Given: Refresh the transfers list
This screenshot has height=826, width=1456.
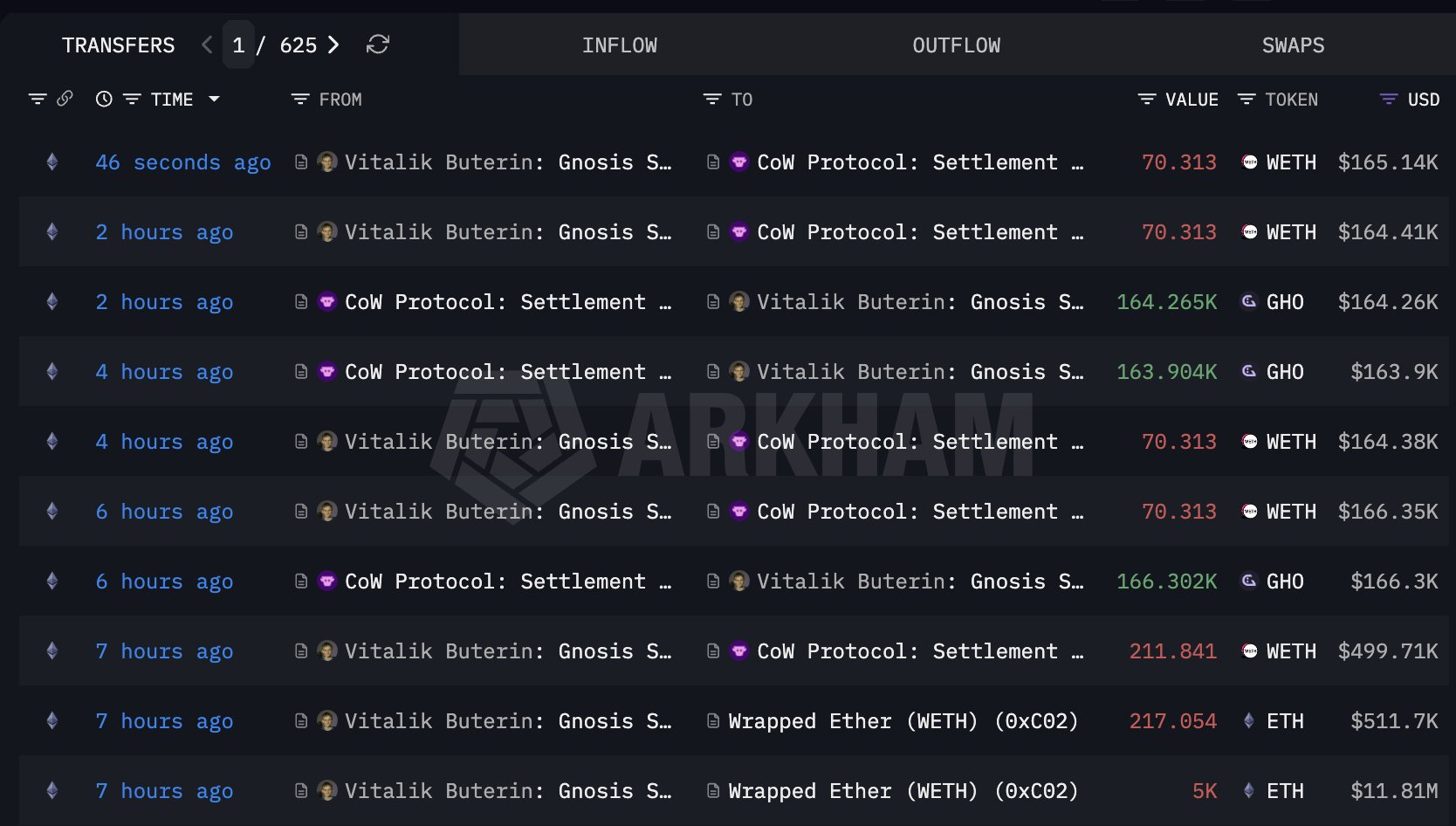Looking at the screenshot, I should (378, 45).
